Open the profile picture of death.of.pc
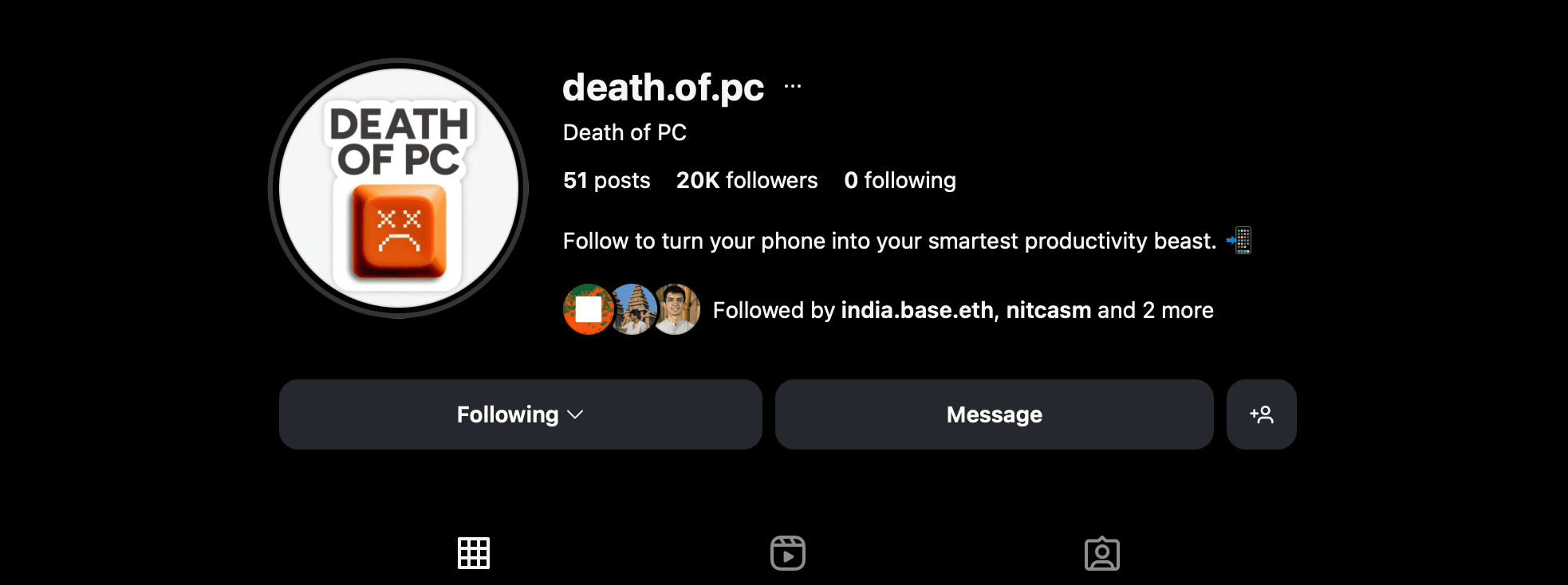The width and height of the screenshot is (1568, 585). coord(396,187)
